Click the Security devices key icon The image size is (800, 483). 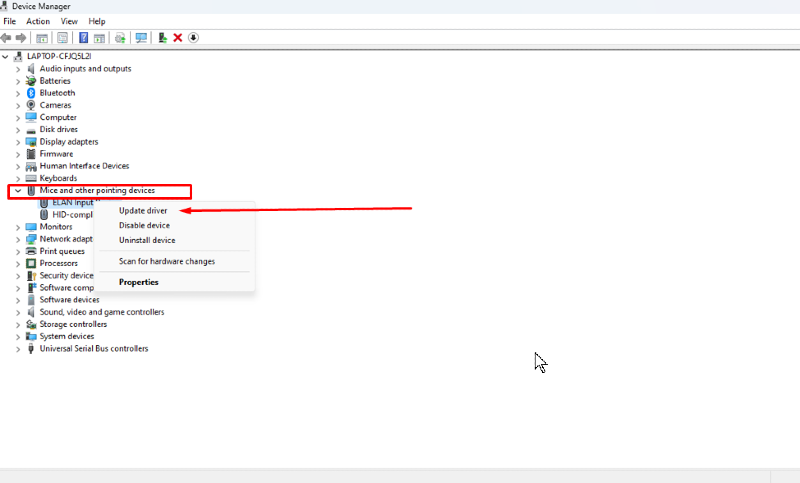click(x=31, y=275)
